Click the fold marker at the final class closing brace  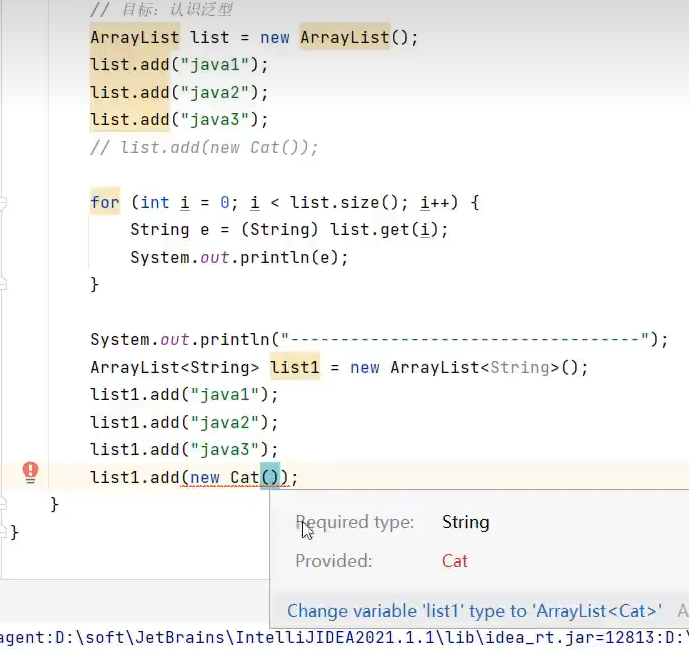click(3, 532)
